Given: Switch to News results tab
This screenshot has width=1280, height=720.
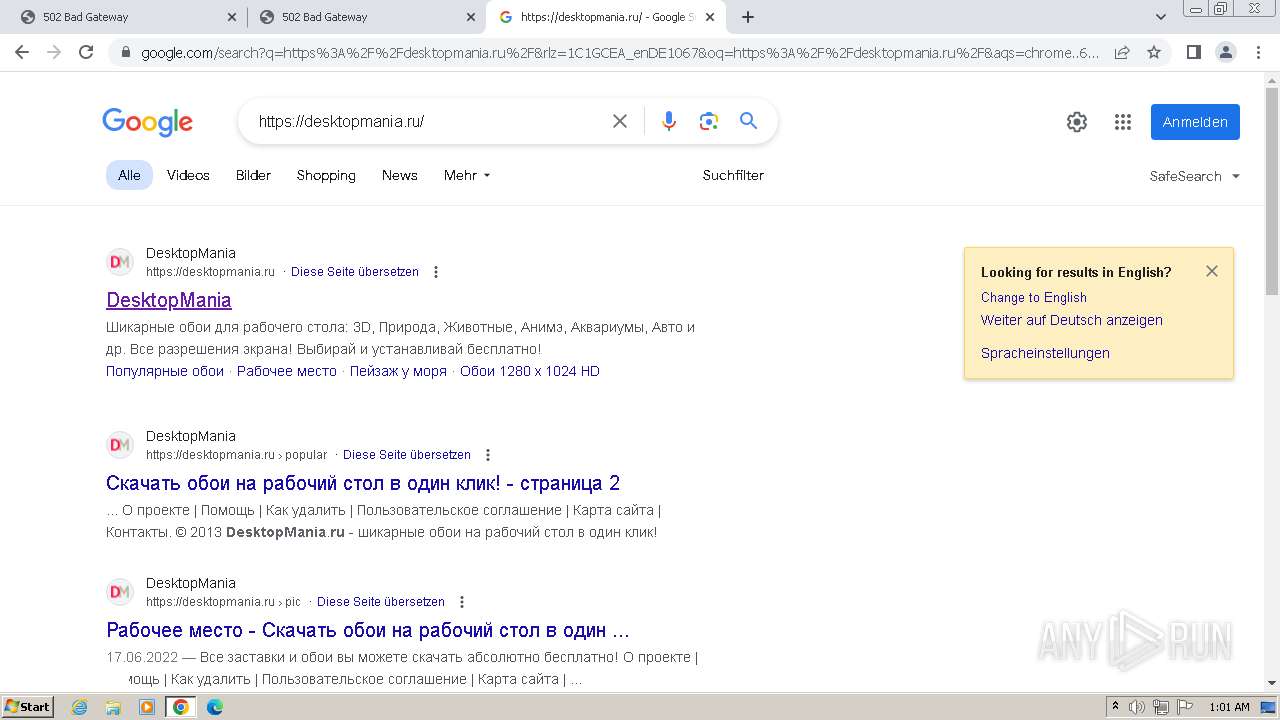Looking at the screenshot, I should pos(399,175).
